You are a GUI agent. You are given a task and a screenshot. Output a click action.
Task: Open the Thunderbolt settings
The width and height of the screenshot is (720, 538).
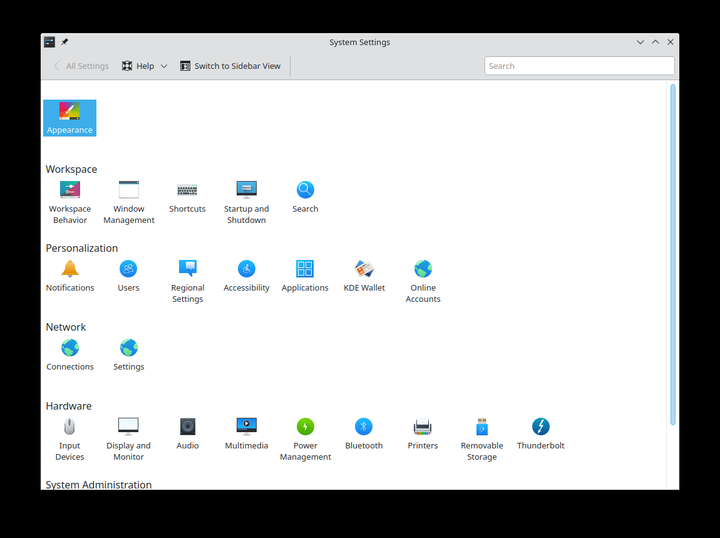[x=540, y=434]
